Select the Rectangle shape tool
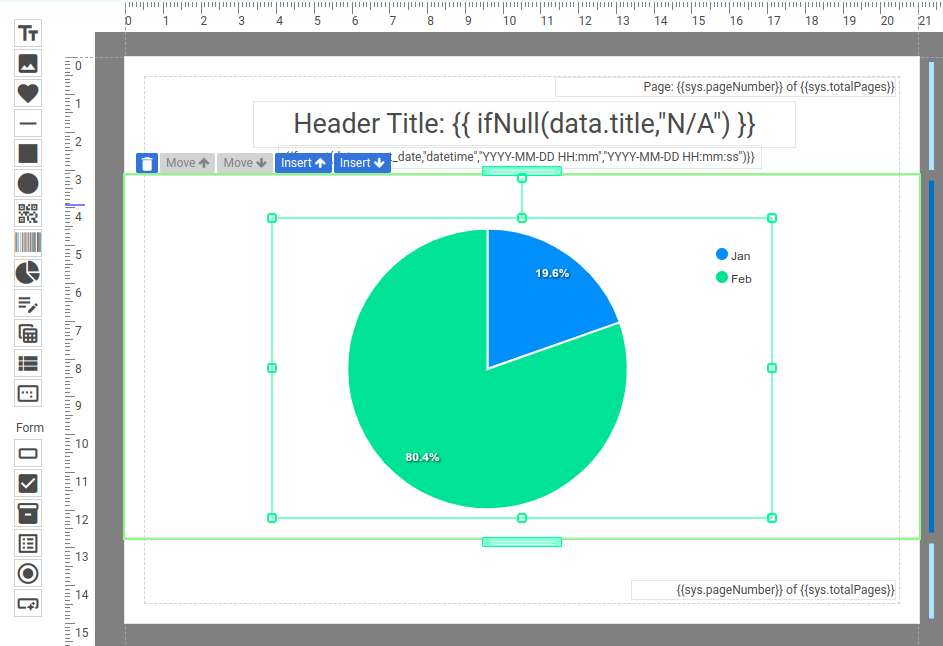The image size is (943, 646). [x=28, y=153]
